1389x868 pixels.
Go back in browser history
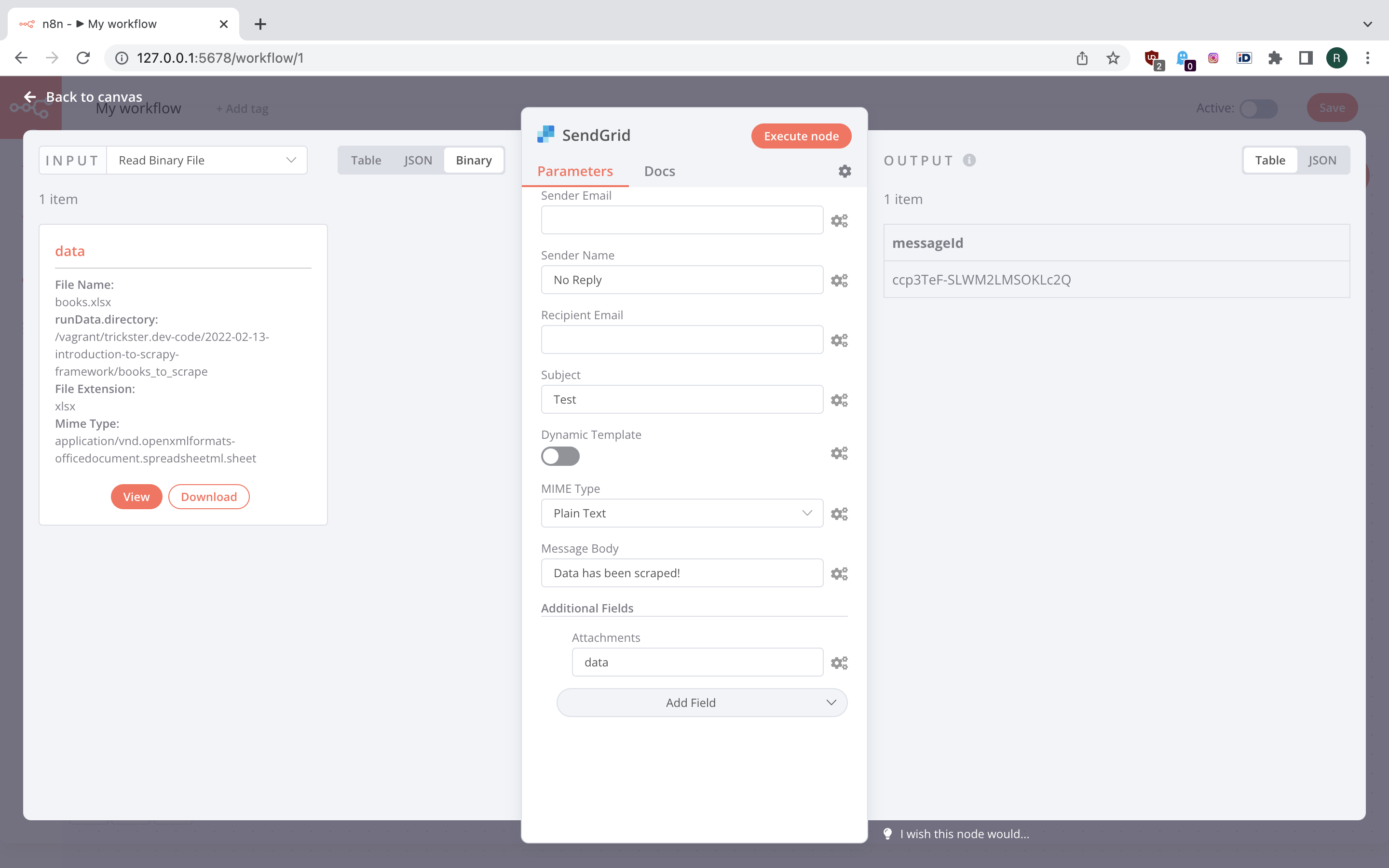click(21, 58)
